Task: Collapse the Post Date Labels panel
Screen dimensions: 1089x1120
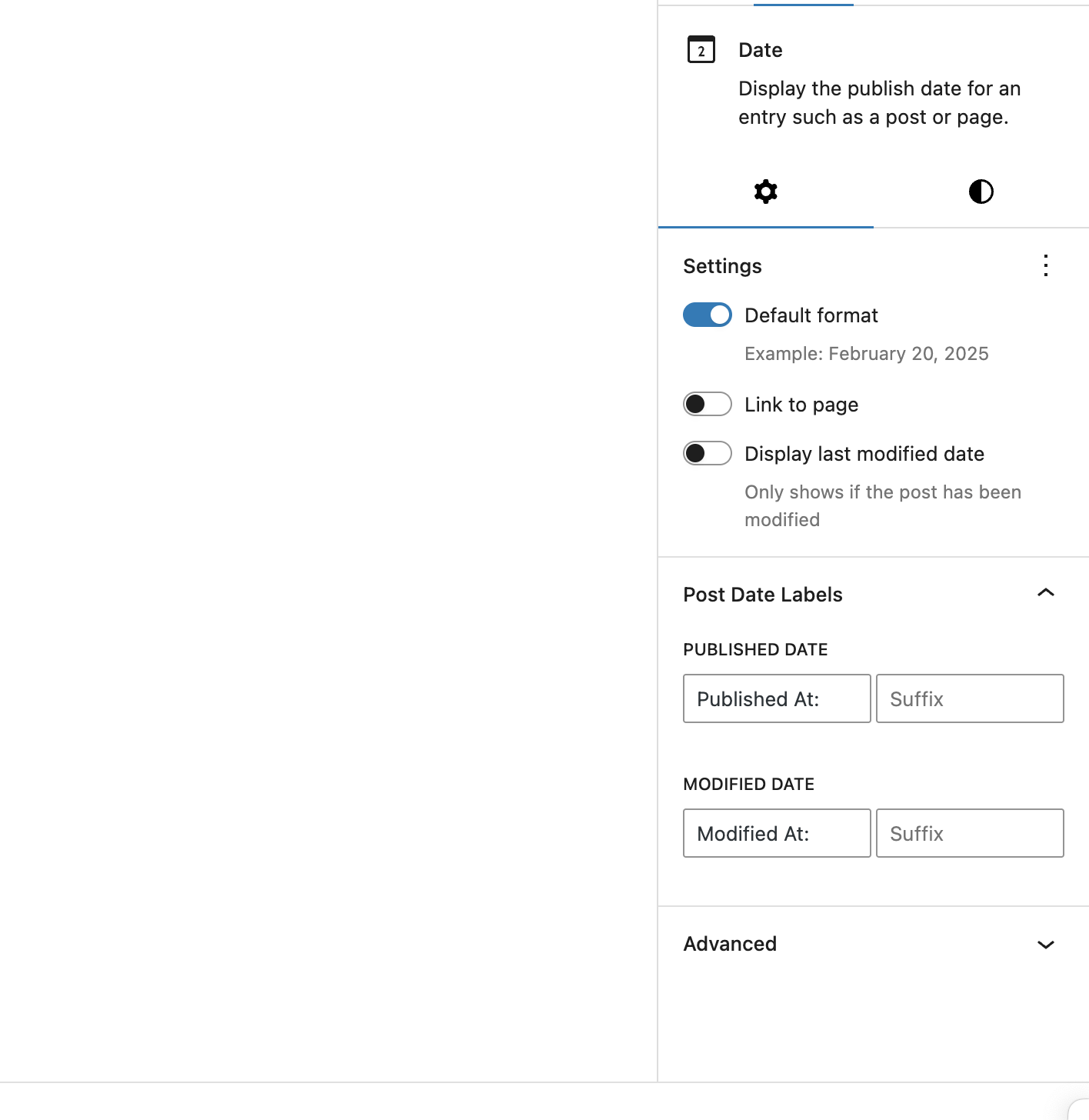Action: 1046,593
